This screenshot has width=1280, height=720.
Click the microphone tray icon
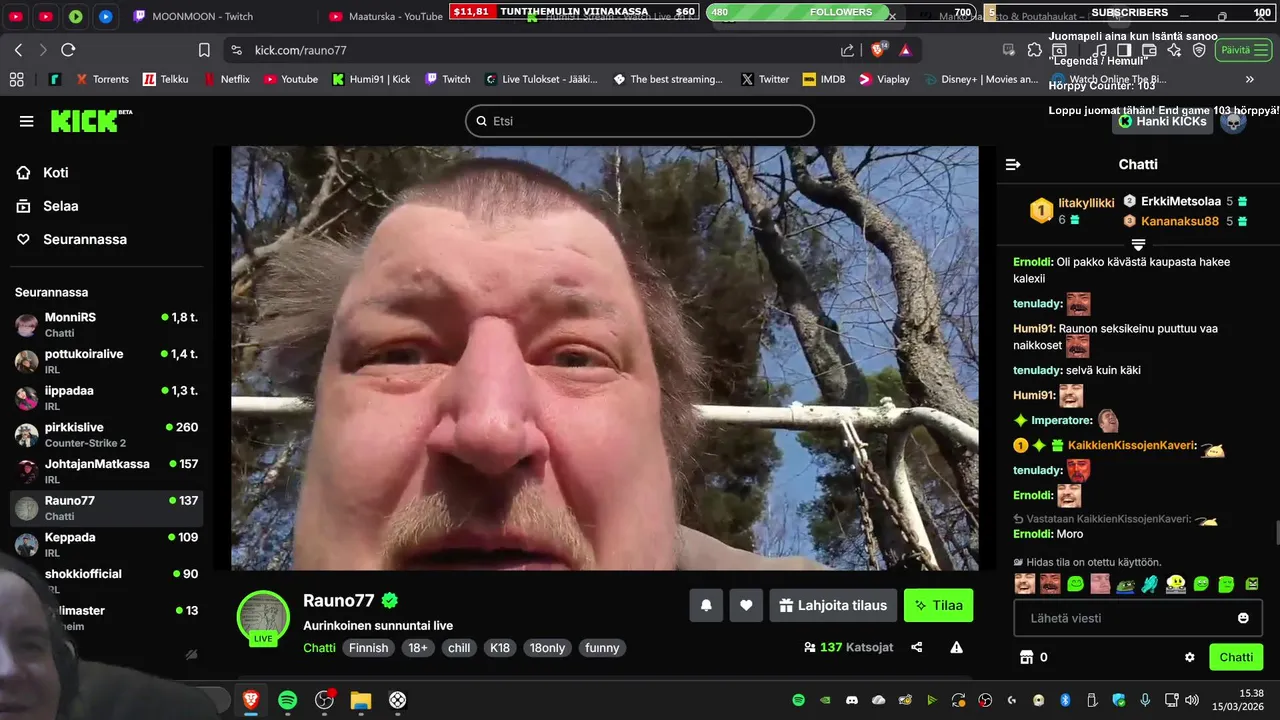coord(1145,700)
